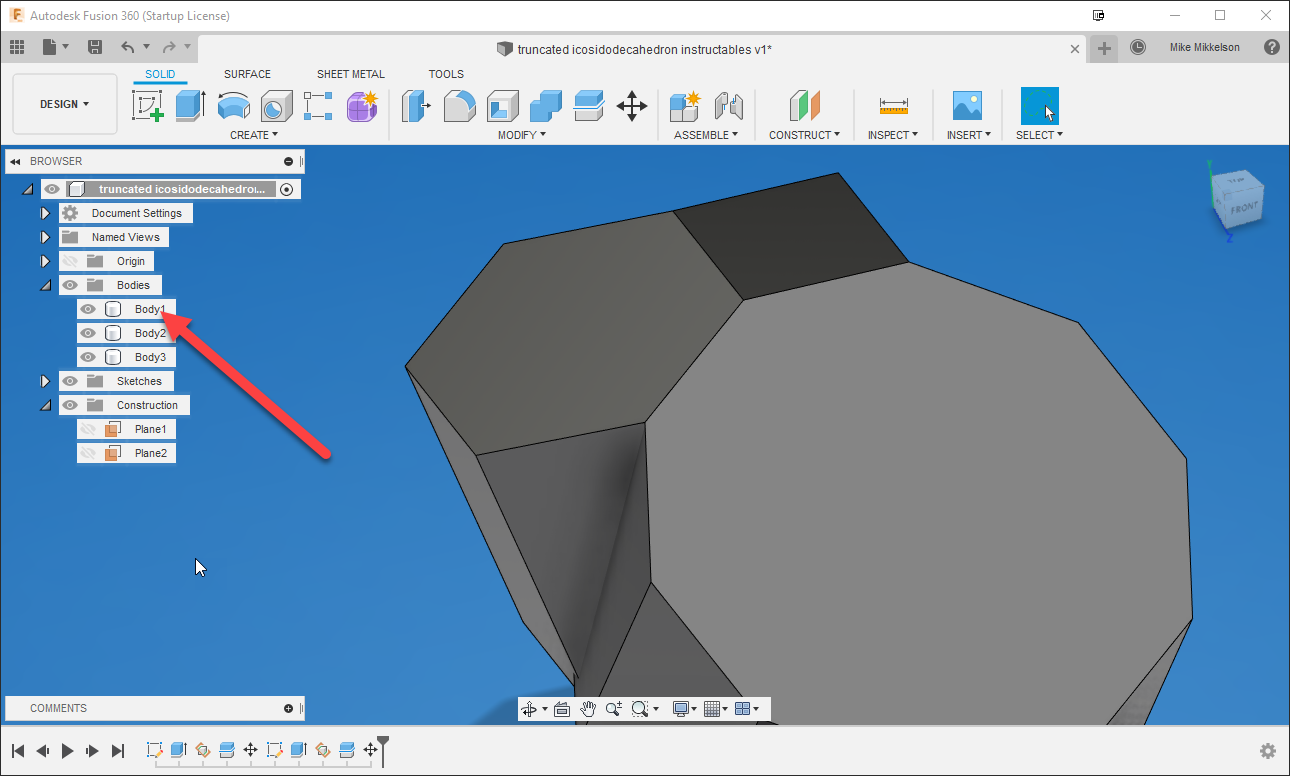Show Plane1 by clicking its eye icon

[x=89, y=428]
